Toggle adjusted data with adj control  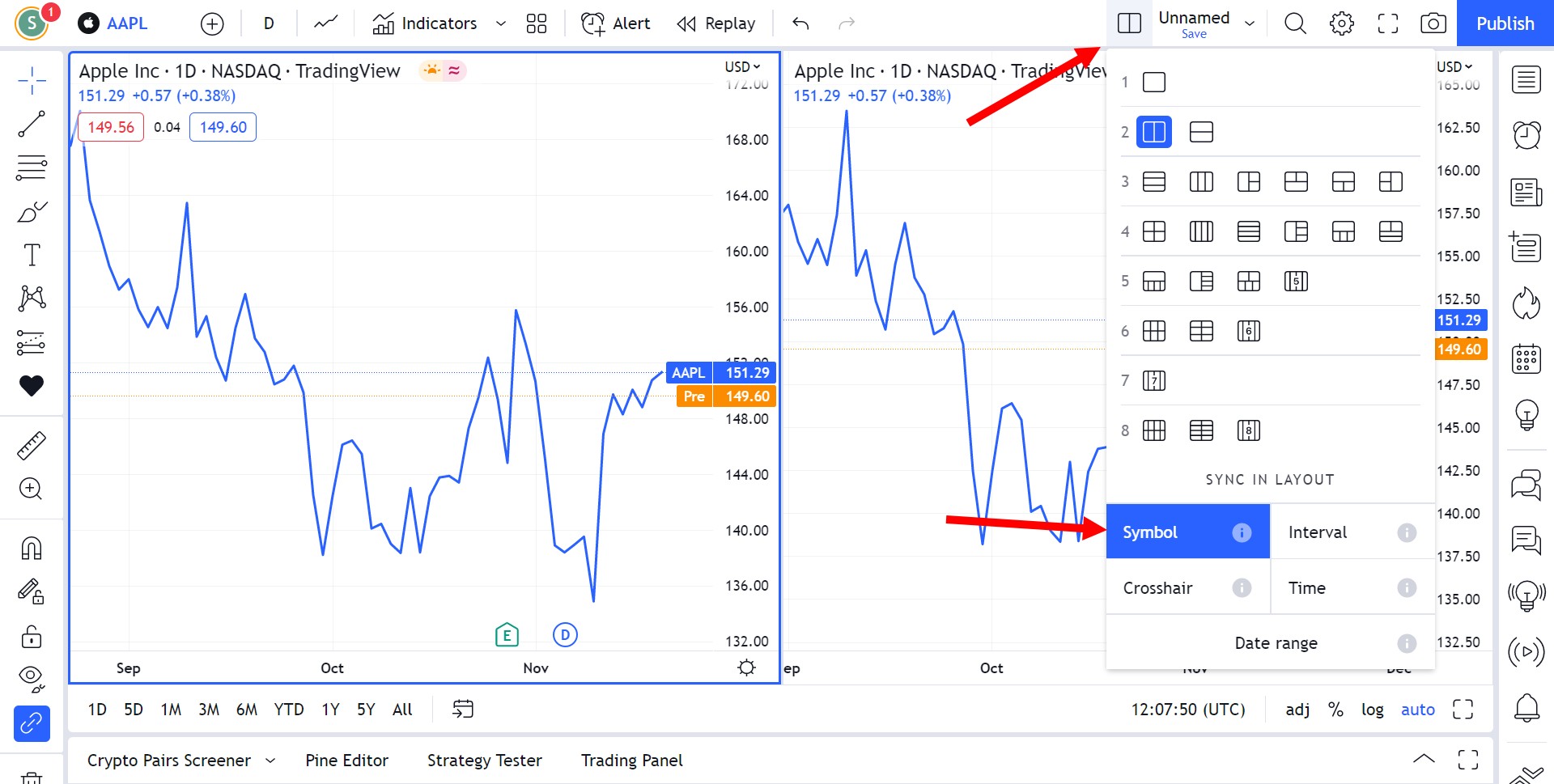point(1297,710)
